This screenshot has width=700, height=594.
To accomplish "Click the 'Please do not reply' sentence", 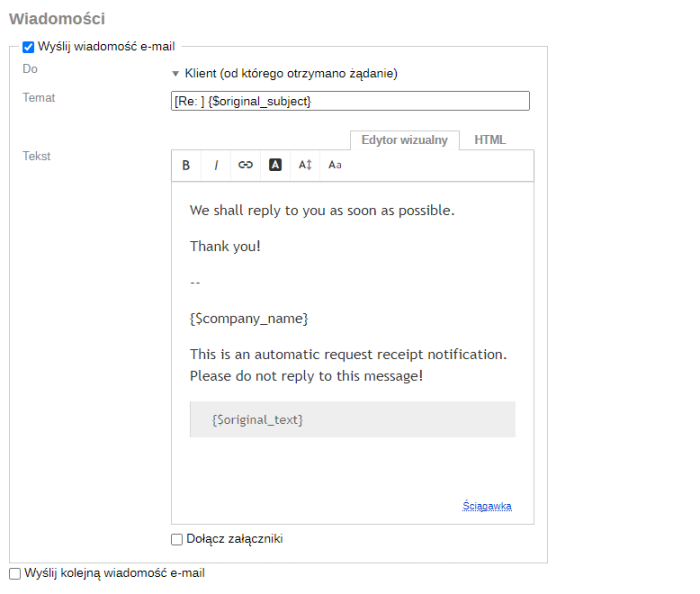I will [x=306, y=376].
